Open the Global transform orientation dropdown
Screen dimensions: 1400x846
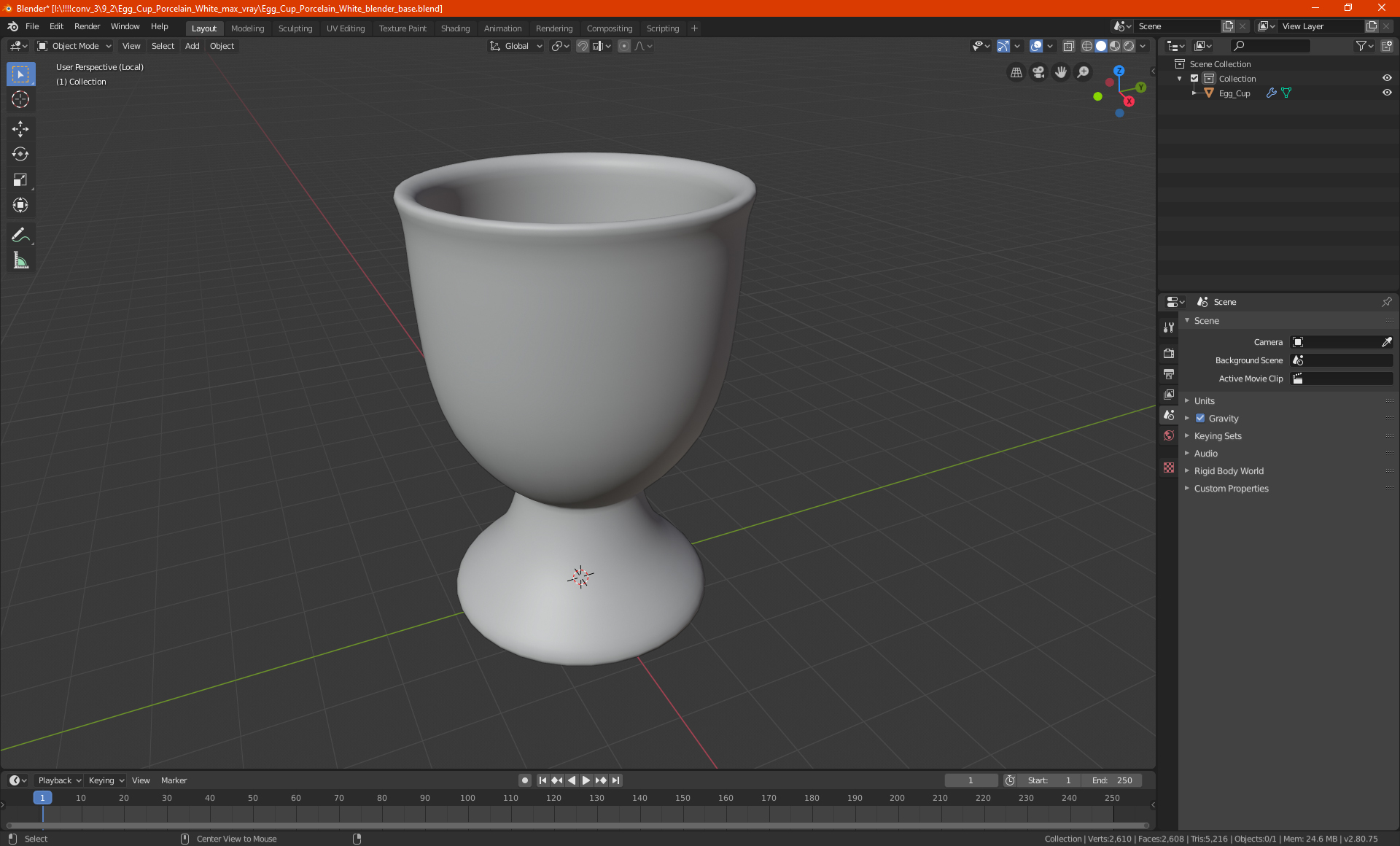516,46
